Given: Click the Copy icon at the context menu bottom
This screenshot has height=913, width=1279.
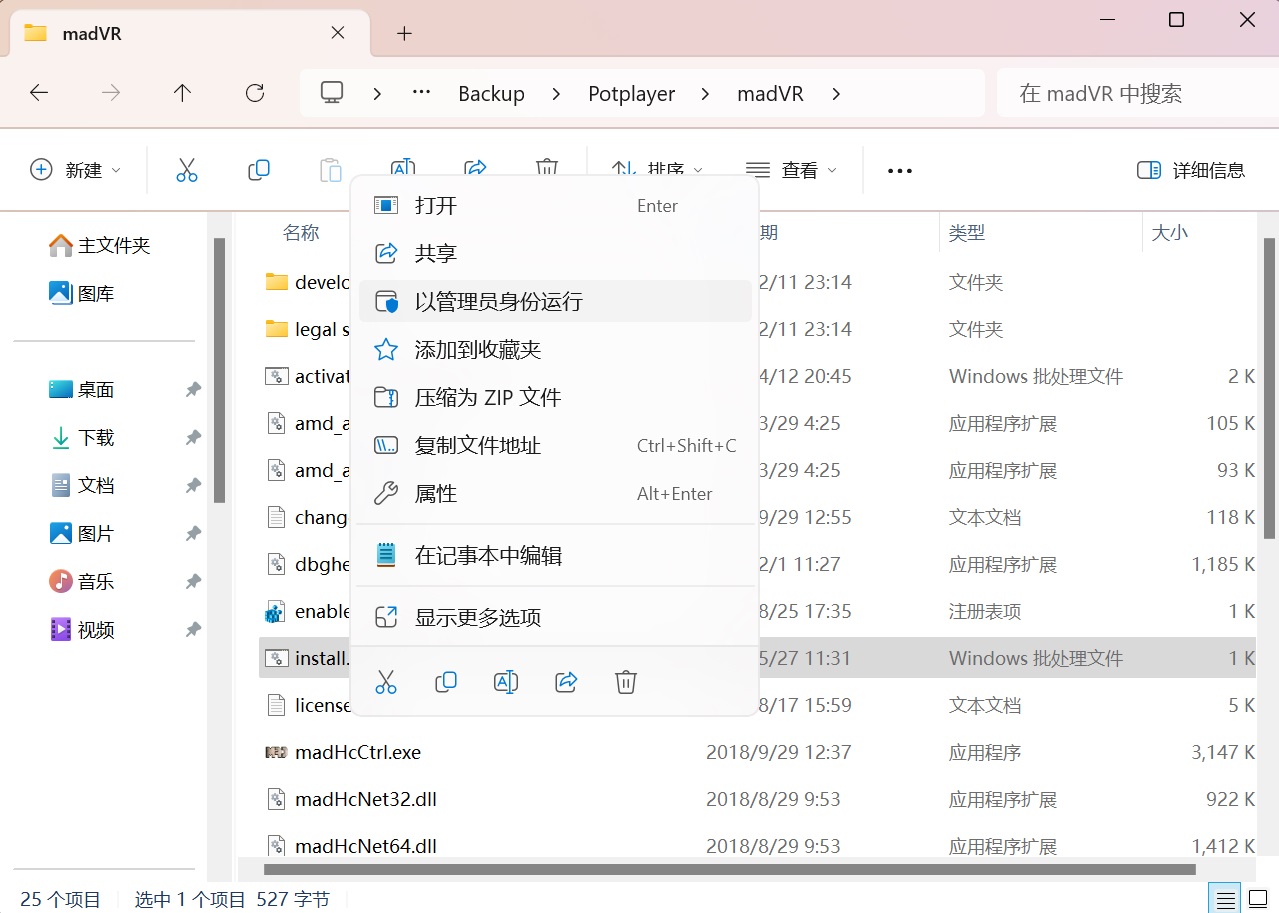Looking at the screenshot, I should pyautogui.click(x=446, y=682).
